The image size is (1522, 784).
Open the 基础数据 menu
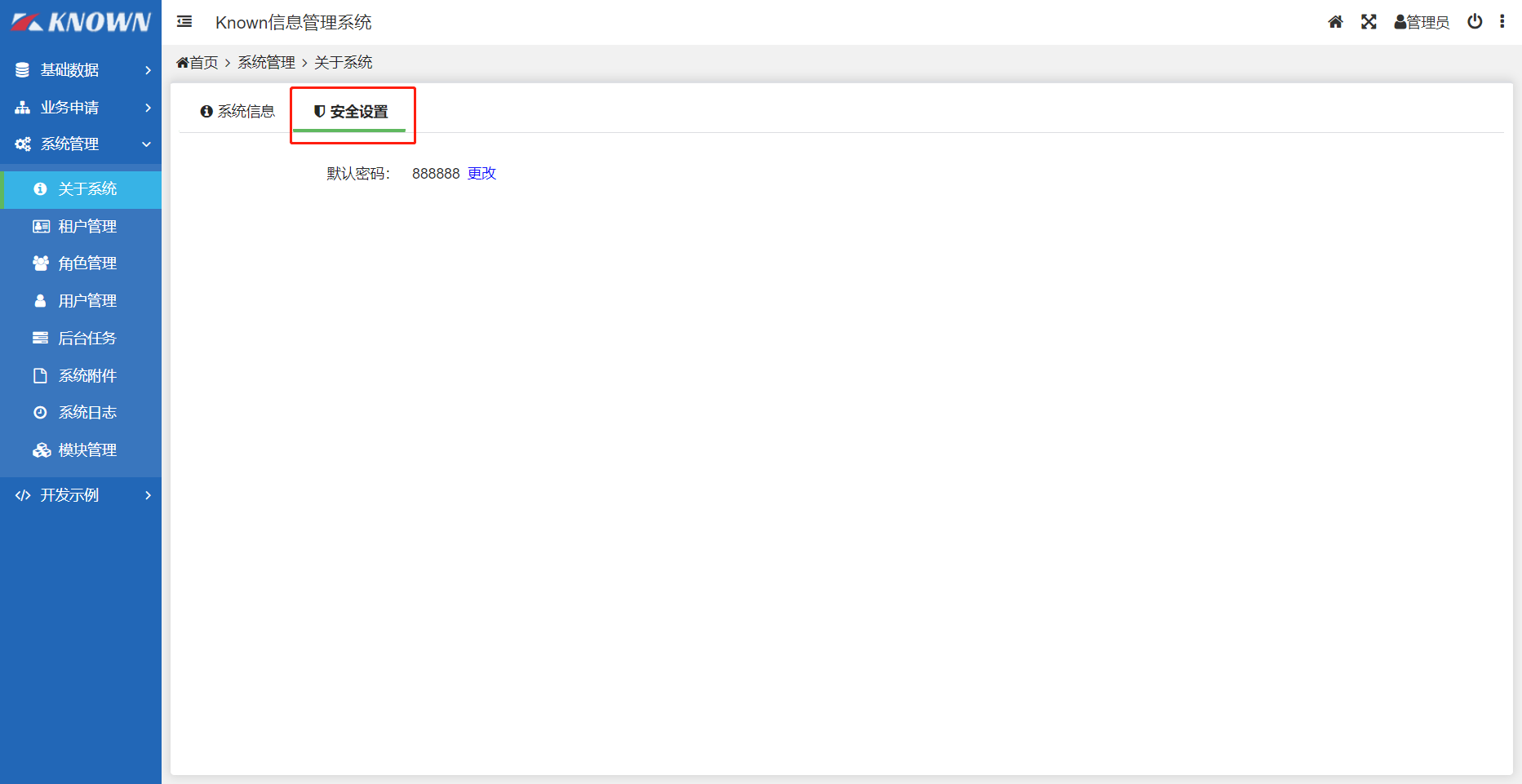click(x=81, y=70)
